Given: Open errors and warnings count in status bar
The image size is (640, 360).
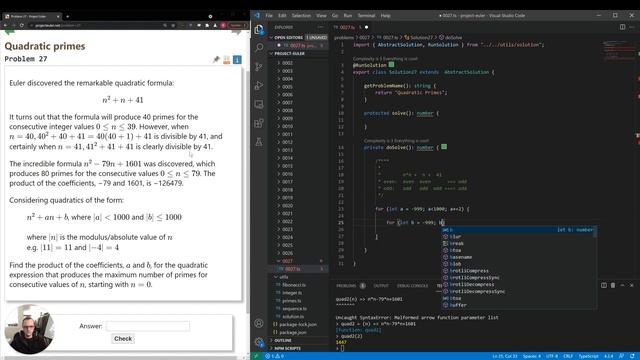Looking at the screenshot, I should point(275,356).
